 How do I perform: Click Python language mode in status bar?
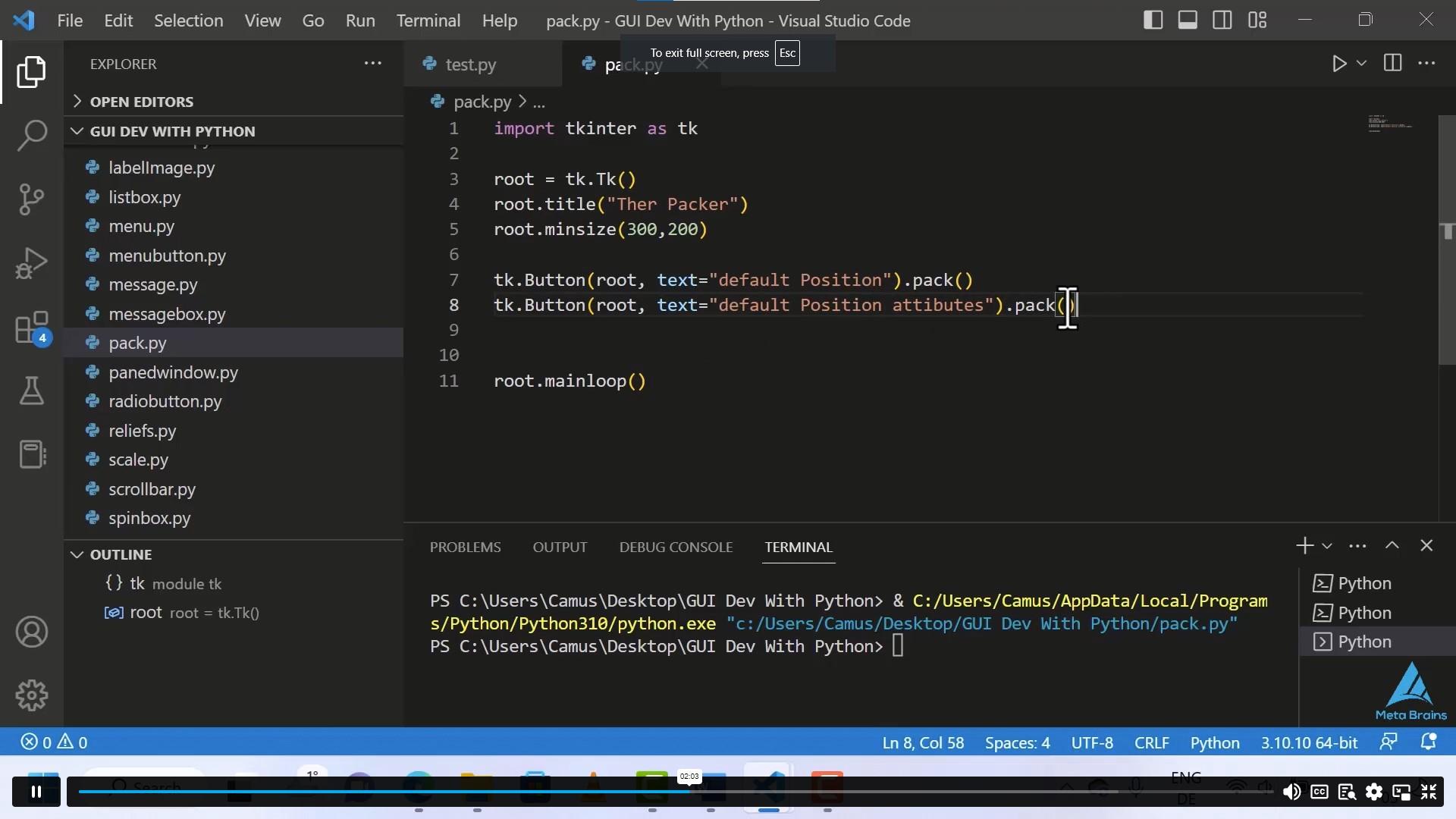coord(1214,742)
